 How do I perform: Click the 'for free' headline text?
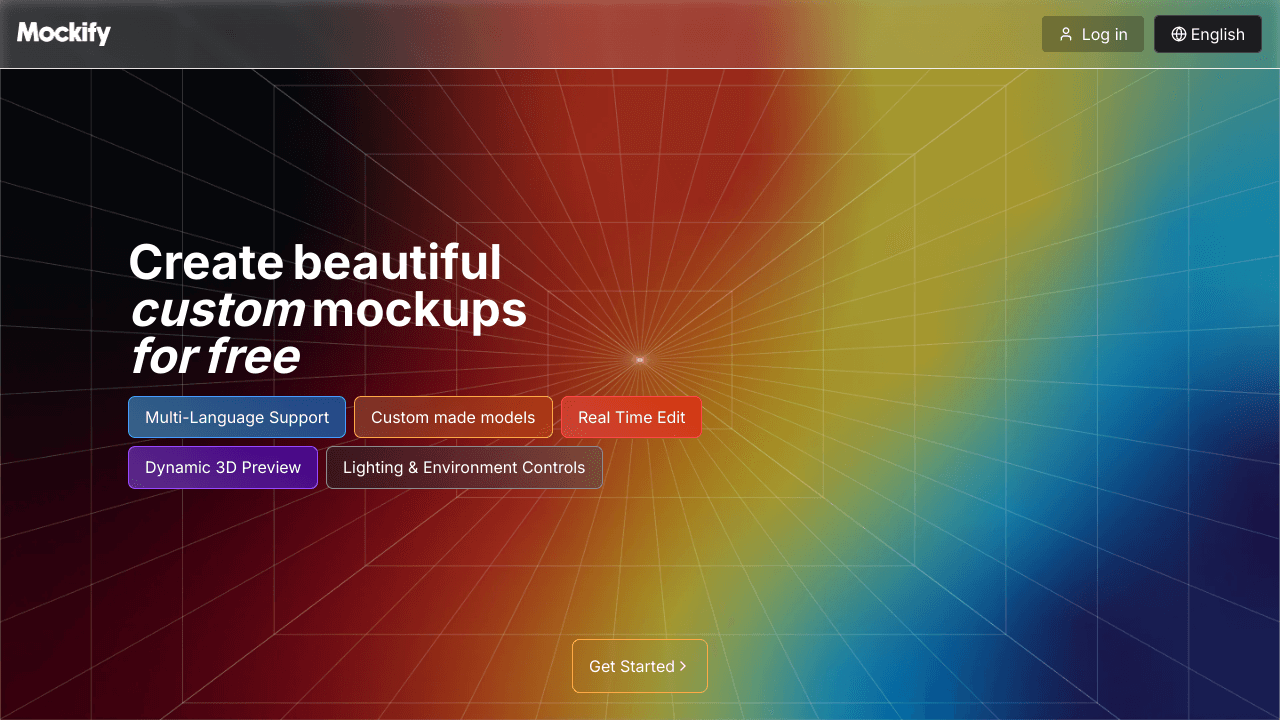tap(215, 356)
